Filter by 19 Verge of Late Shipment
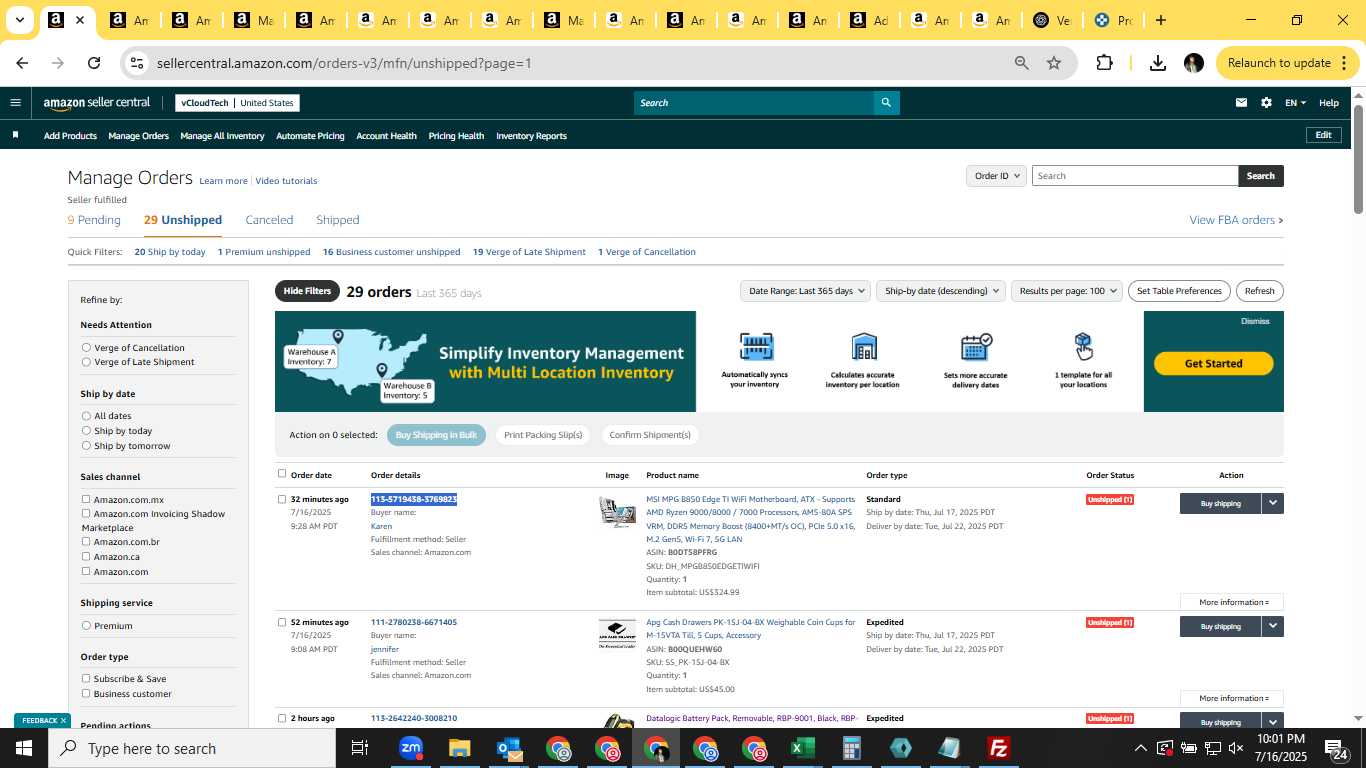 click(529, 252)
